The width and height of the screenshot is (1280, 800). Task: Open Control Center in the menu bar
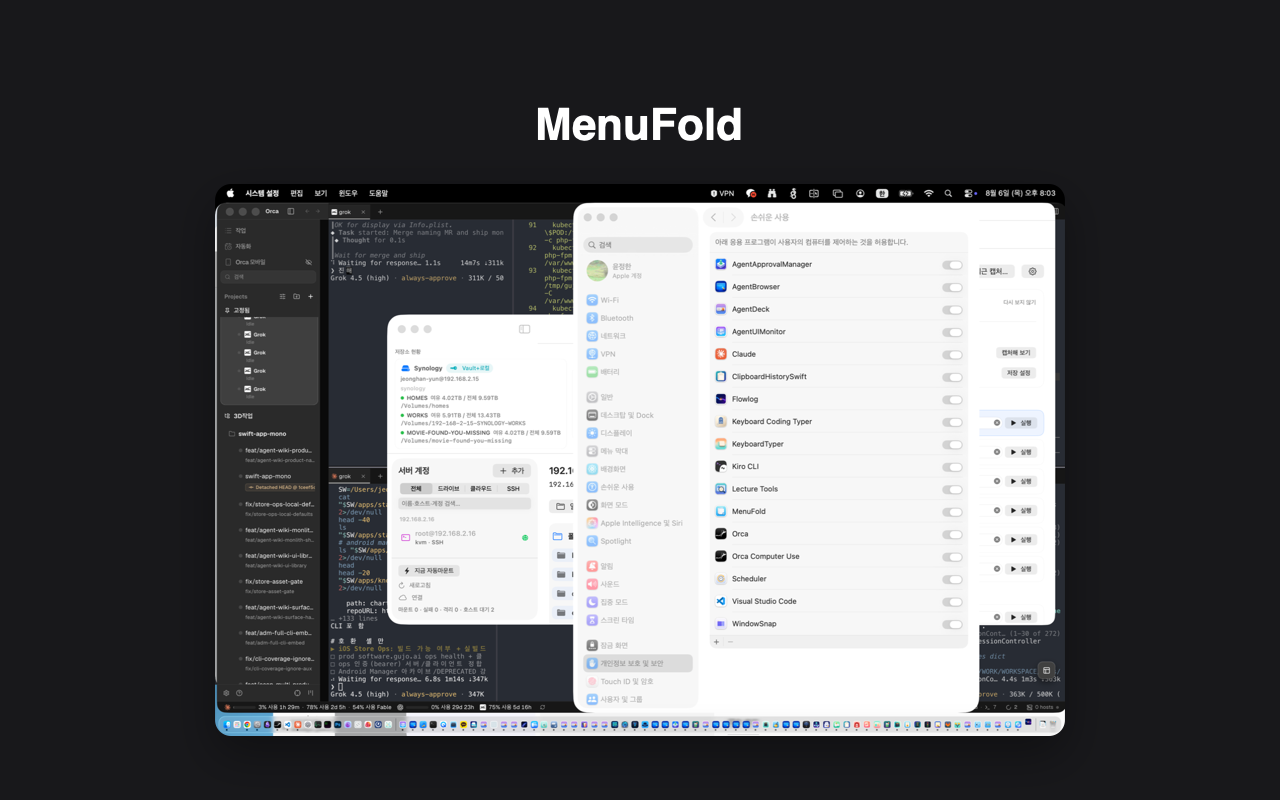point(970,193)
